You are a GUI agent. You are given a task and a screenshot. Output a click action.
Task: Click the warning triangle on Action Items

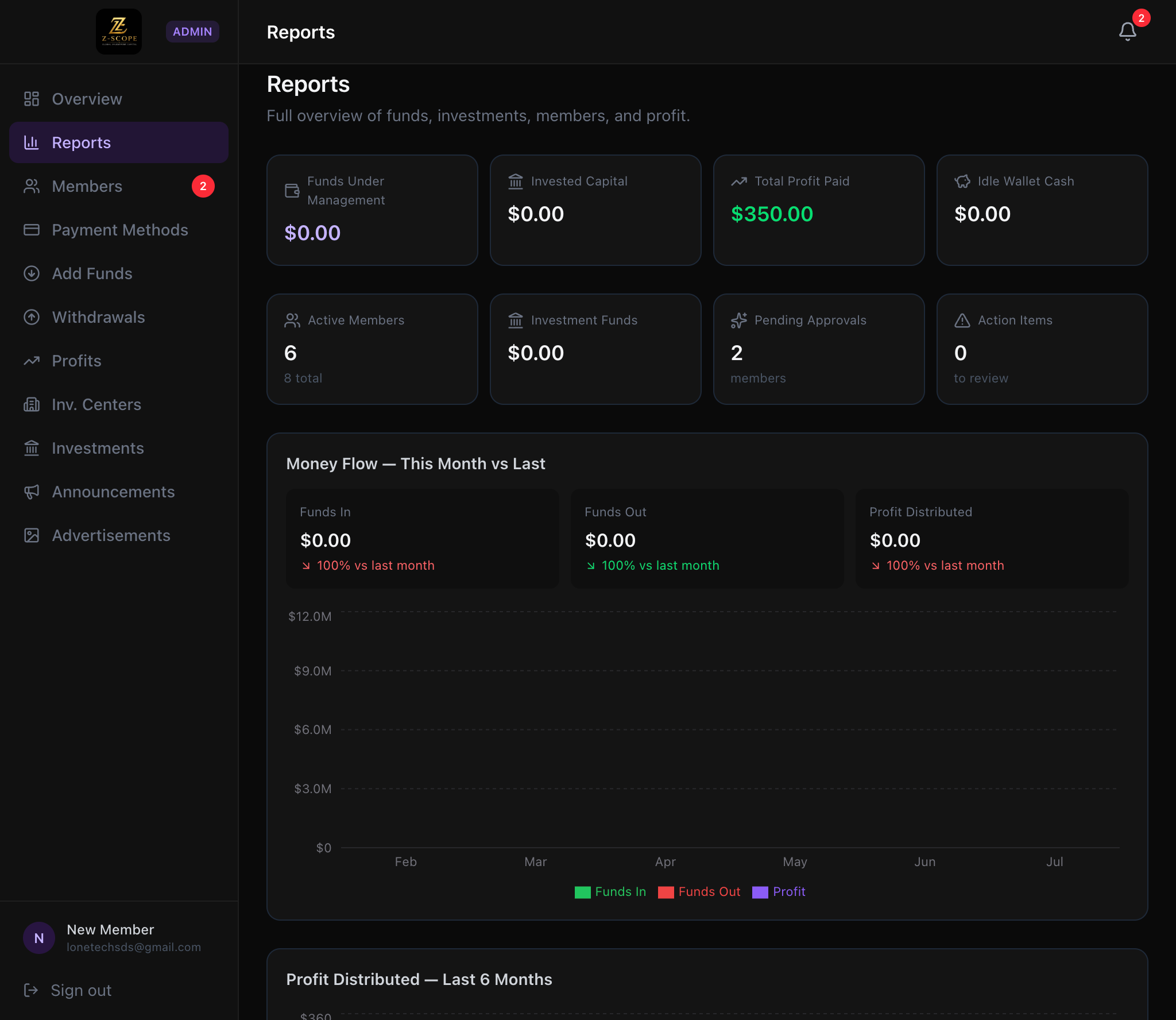[x=962, y=320]
